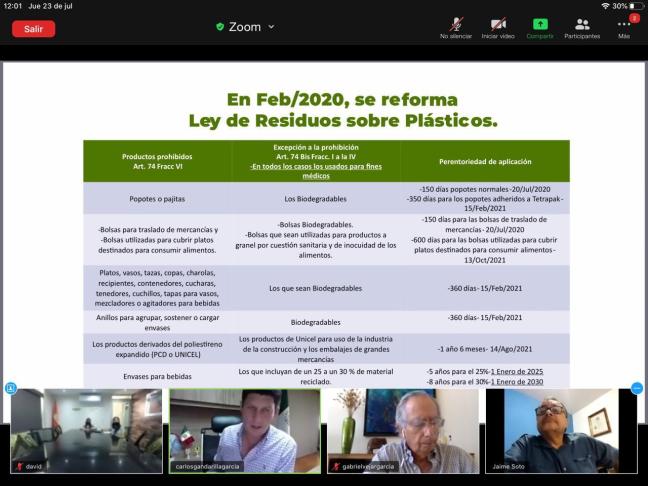Start camera with Iniciar video
The image size is (648, 486).
click(497, 26)
